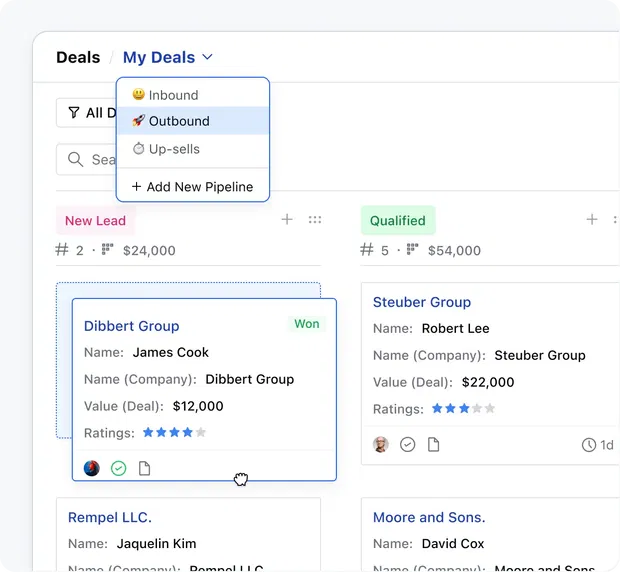Click the funnel filter icon
The width and height of the screenshot is (620, 572).
(74, 113)
